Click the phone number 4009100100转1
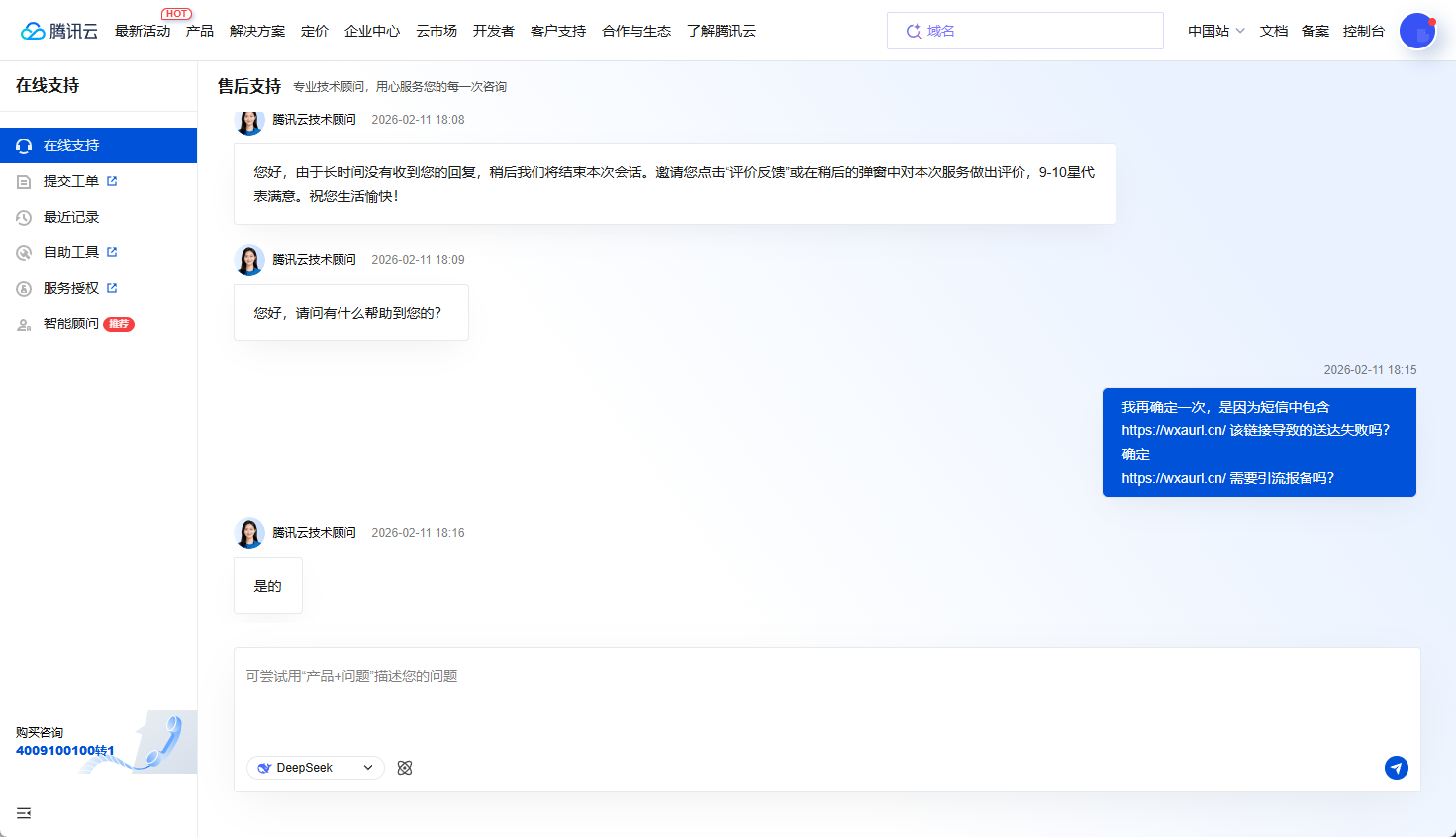 point(65,751)
